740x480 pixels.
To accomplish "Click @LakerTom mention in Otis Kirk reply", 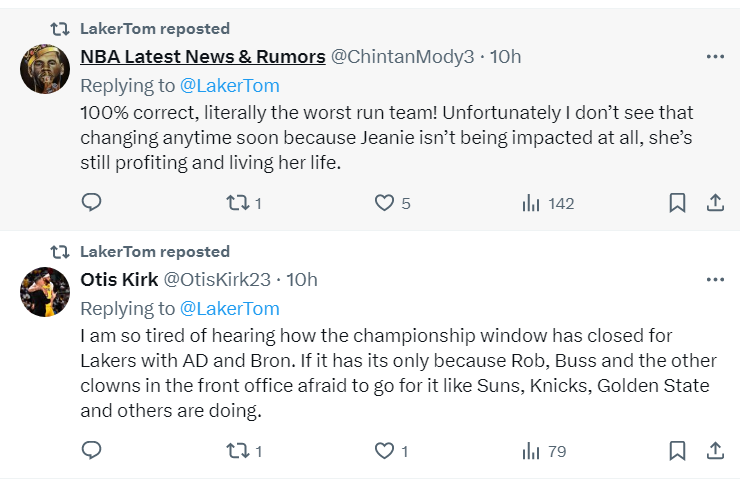I will tap(229, 308).
